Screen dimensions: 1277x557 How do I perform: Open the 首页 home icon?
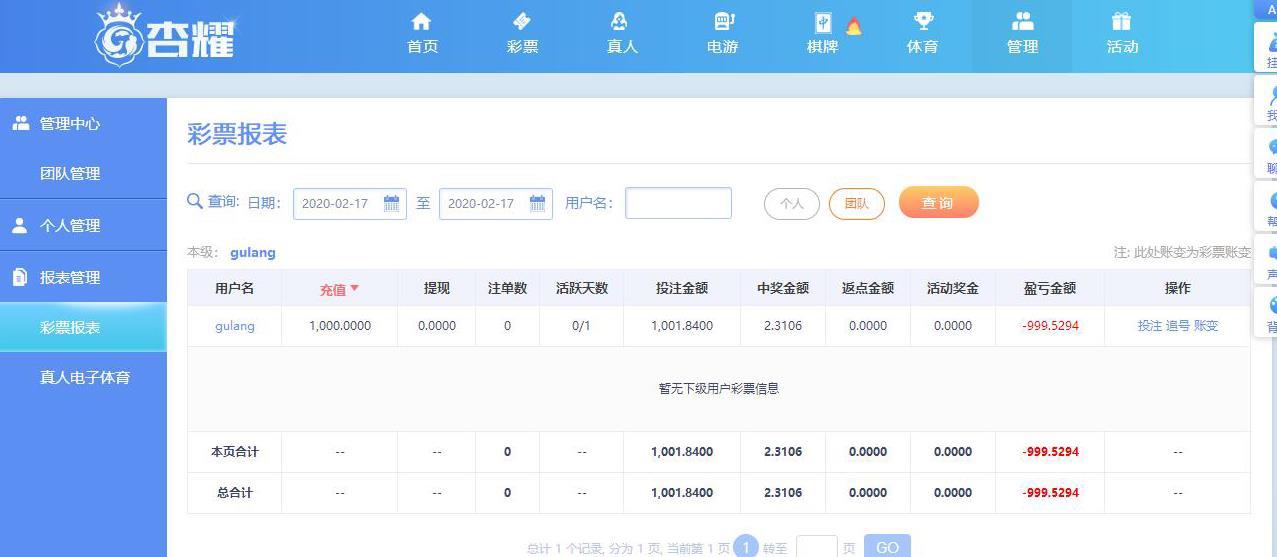click(x=422, y=21)
